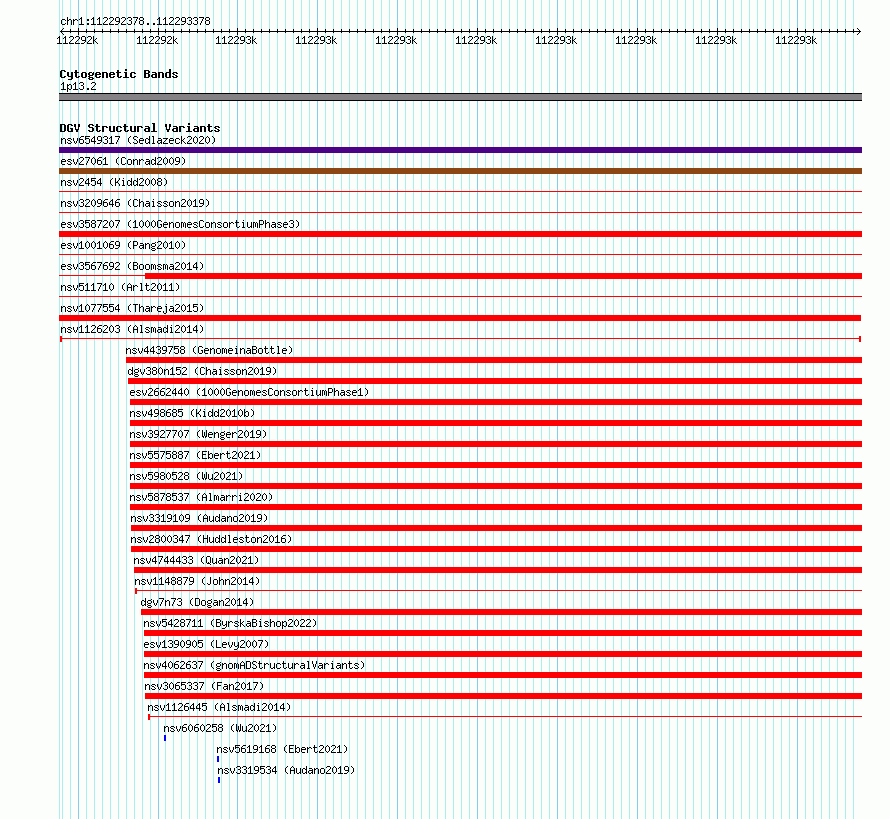The image size is (890, 819).
Task: Click the nsv6549317 (Sedlazeck2020) label
Action: [138, 140]
